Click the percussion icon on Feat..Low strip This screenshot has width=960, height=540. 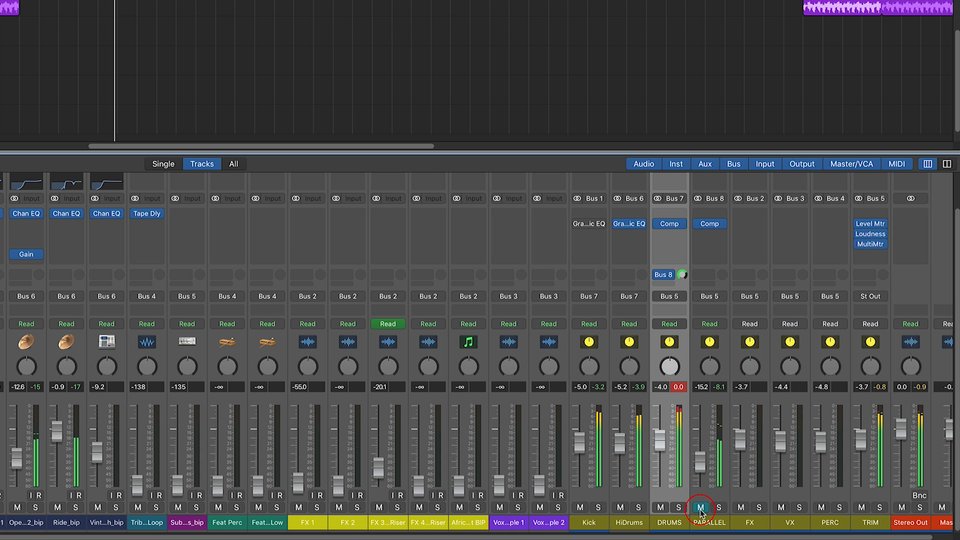(x=268, y=342)
